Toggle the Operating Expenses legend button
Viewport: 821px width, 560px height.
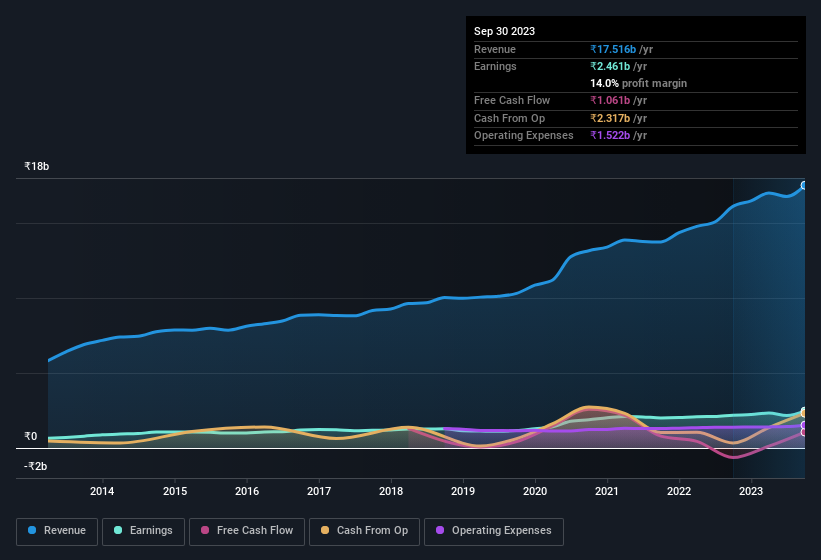click(494, 531)
